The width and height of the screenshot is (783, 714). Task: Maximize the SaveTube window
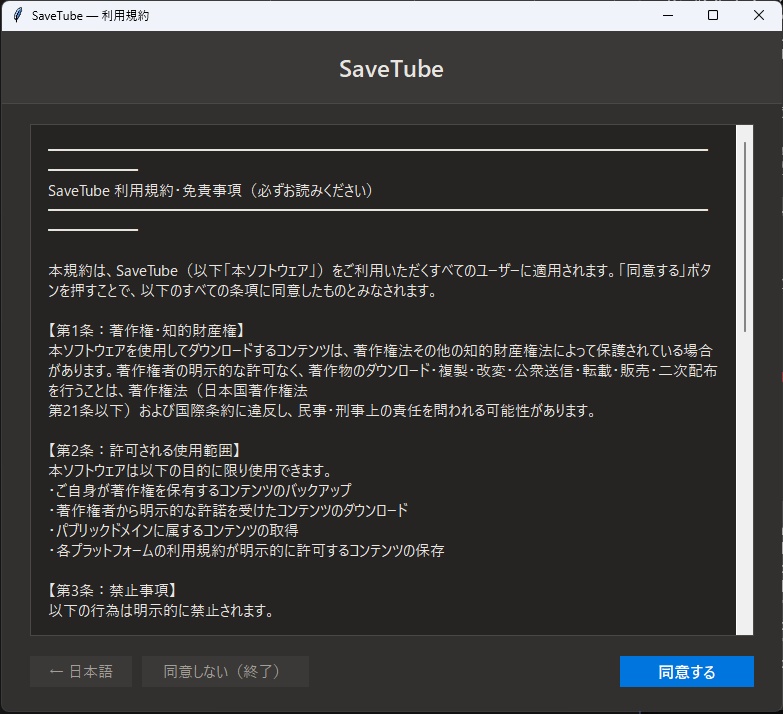pyautogui.click(x=713, y=15)
